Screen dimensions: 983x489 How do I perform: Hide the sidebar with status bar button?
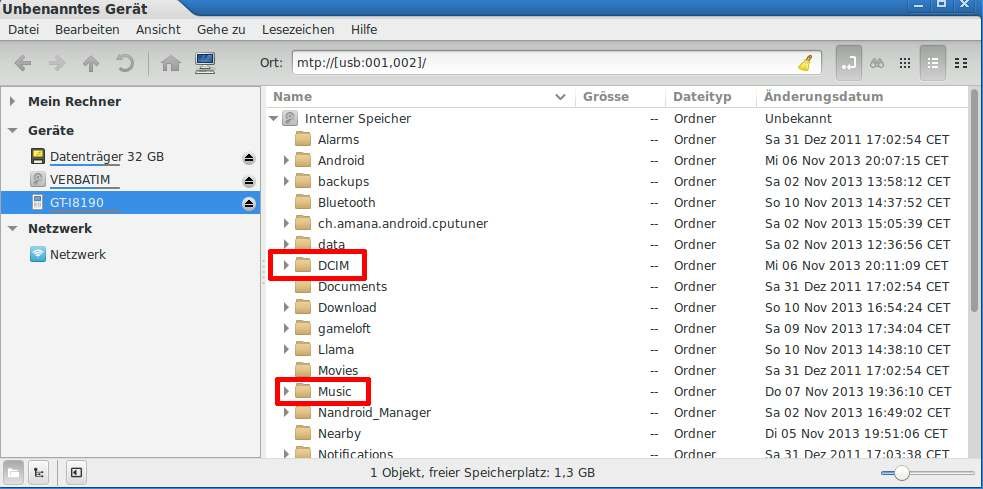click(76, 473)
